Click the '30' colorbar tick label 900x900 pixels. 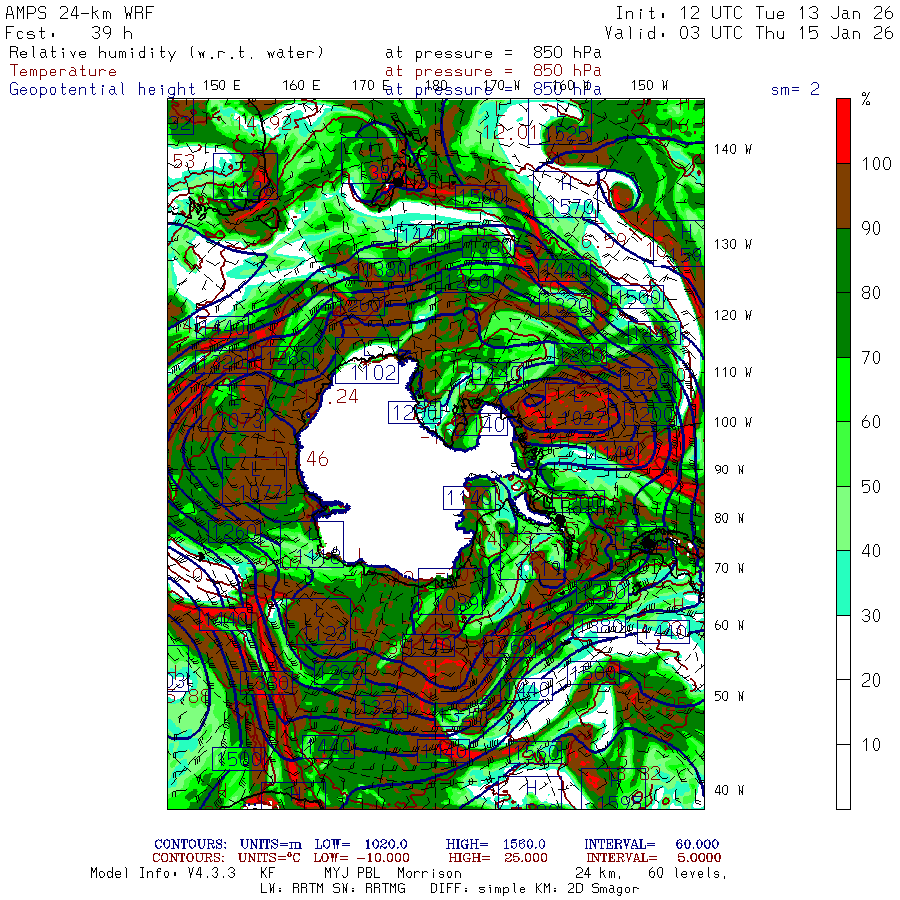click(x=871, y=616)
